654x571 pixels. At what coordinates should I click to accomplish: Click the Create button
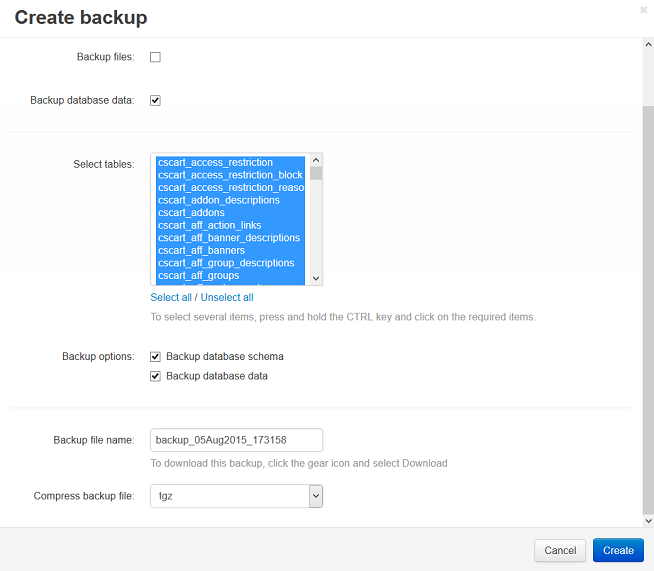pos(618,550)
